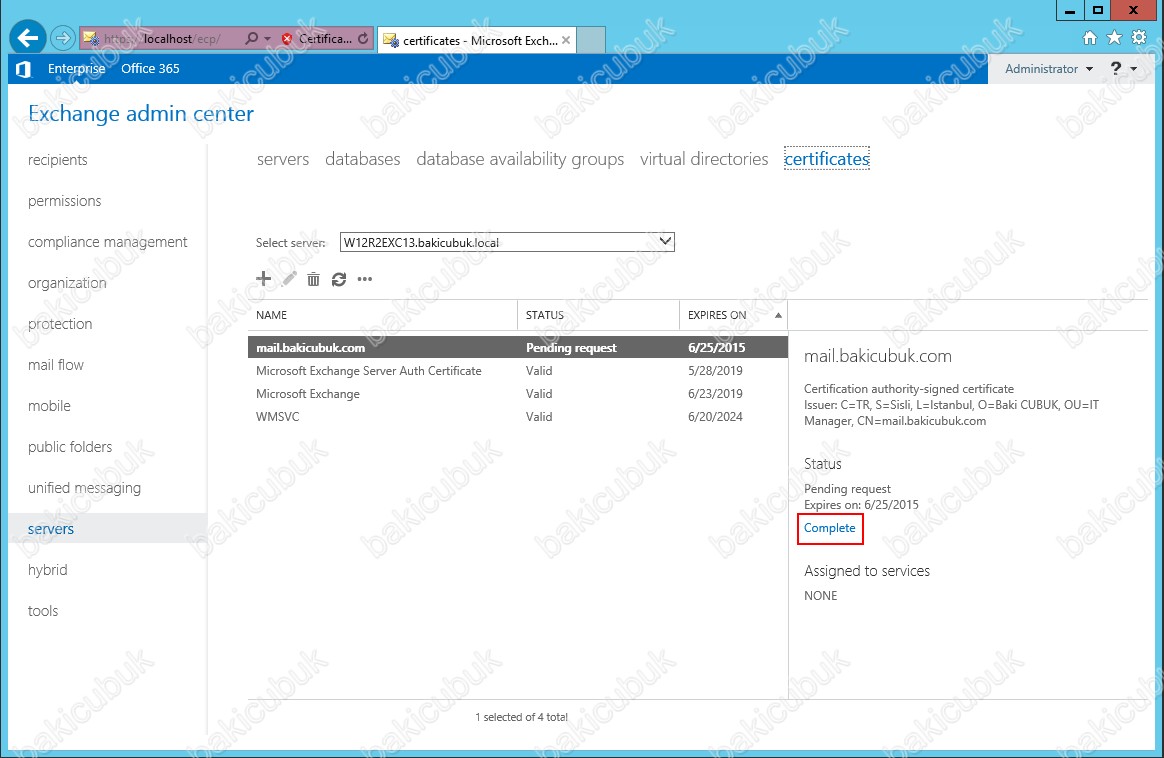Click the browser Back arrow button
Image resolution: width=1164 pixels, height=758 pixels.
[27, 38]
